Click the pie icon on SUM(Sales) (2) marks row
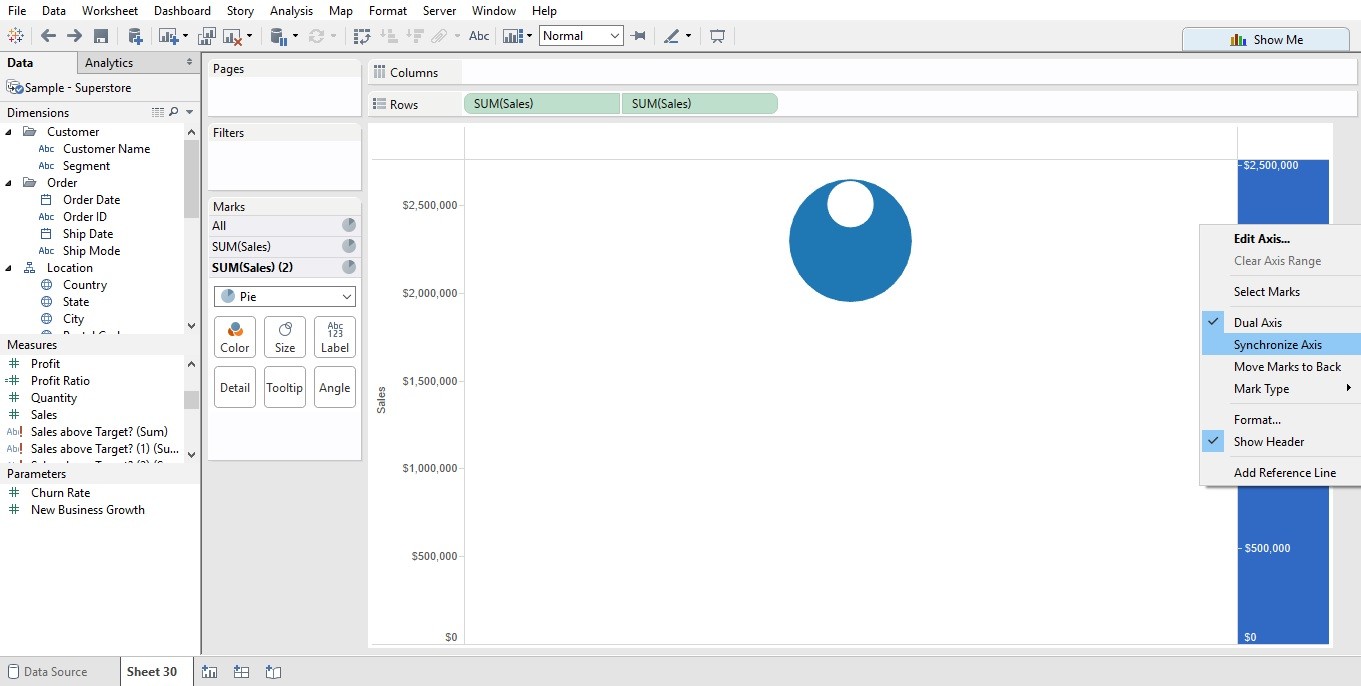 click(x=348, y=267)
